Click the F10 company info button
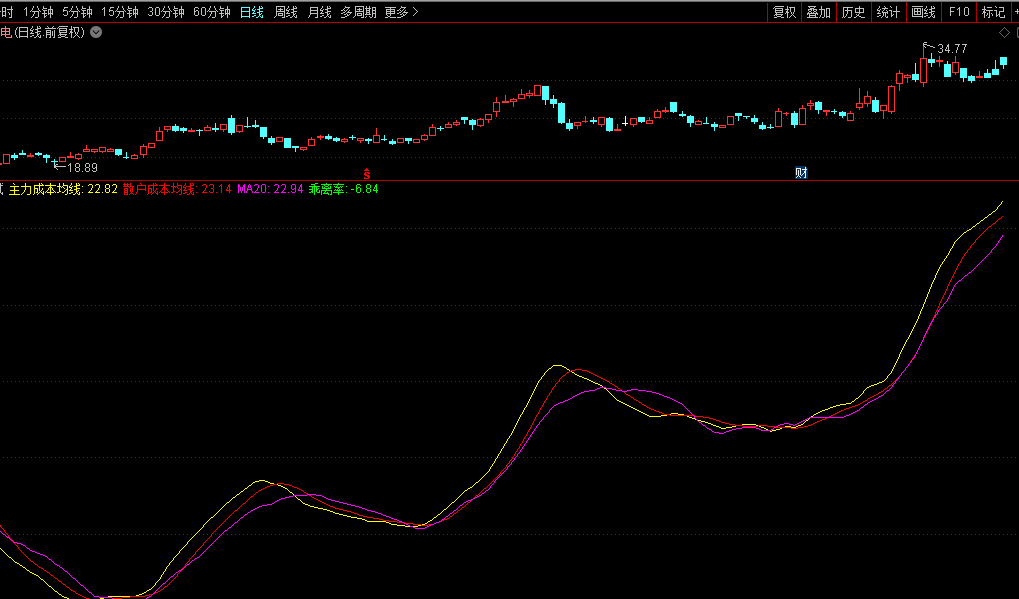The image size is (1019, 599). pyautogui.click(x=959, y=12)
